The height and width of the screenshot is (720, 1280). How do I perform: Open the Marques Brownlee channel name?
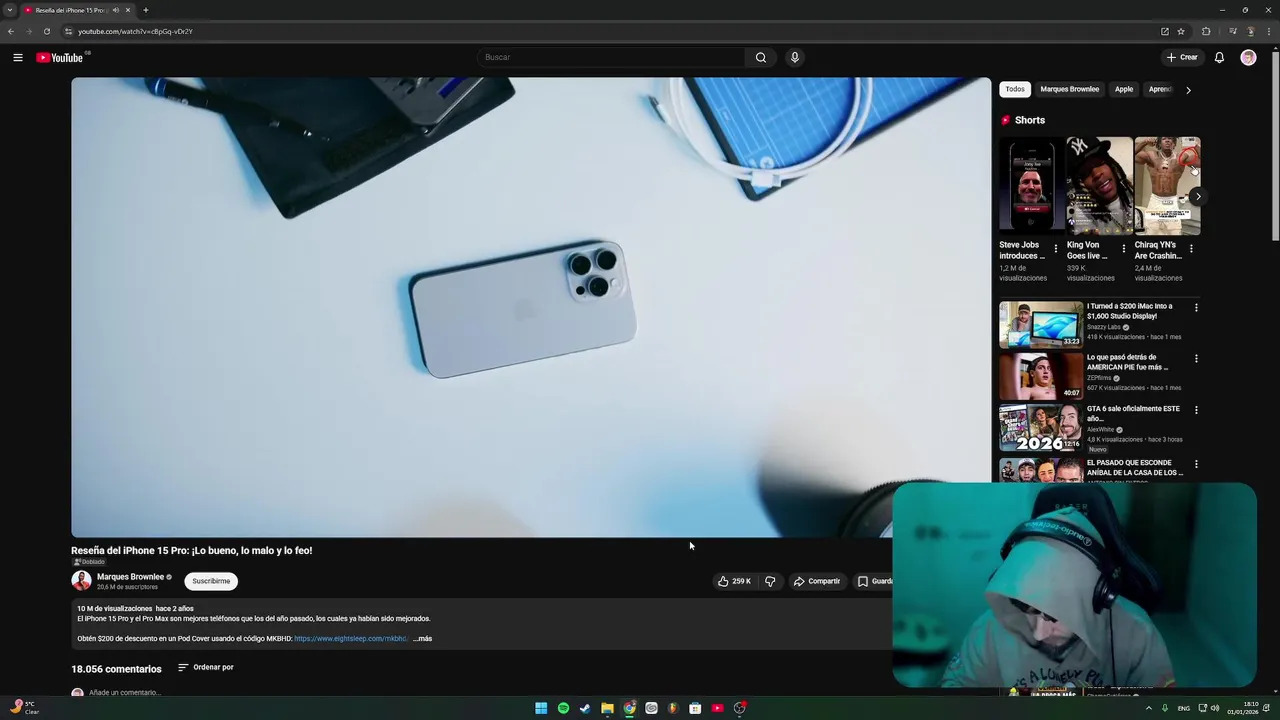coord(130,577)
